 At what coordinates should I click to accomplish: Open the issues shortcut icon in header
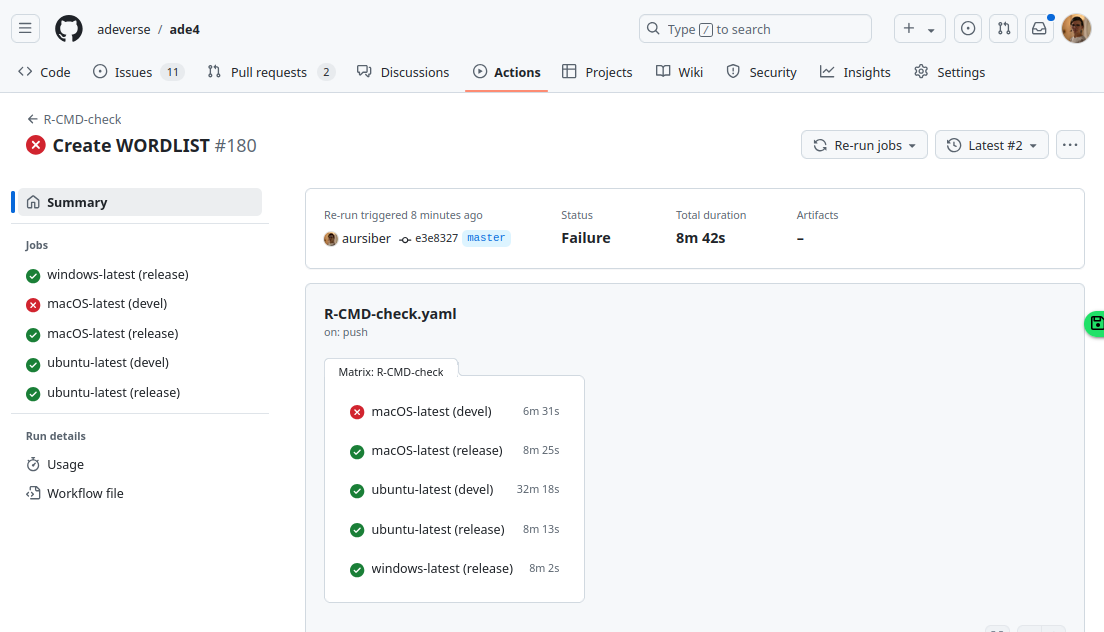point(968,29)
